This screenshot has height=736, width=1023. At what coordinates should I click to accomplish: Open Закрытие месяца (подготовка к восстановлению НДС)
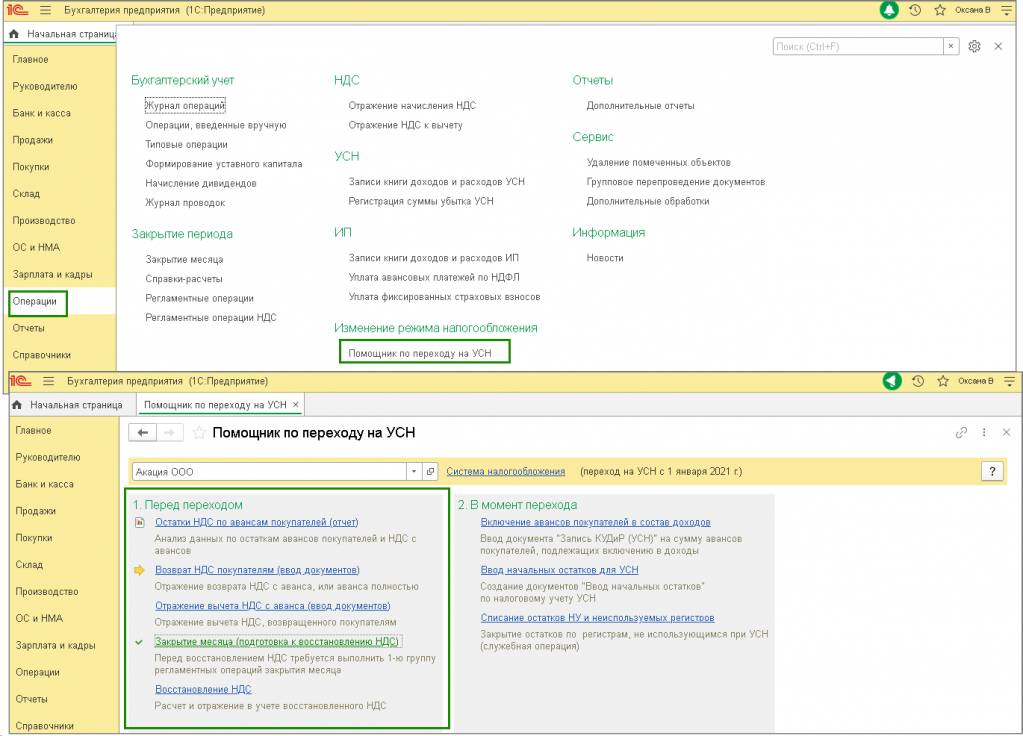click(x=277, y=641)
